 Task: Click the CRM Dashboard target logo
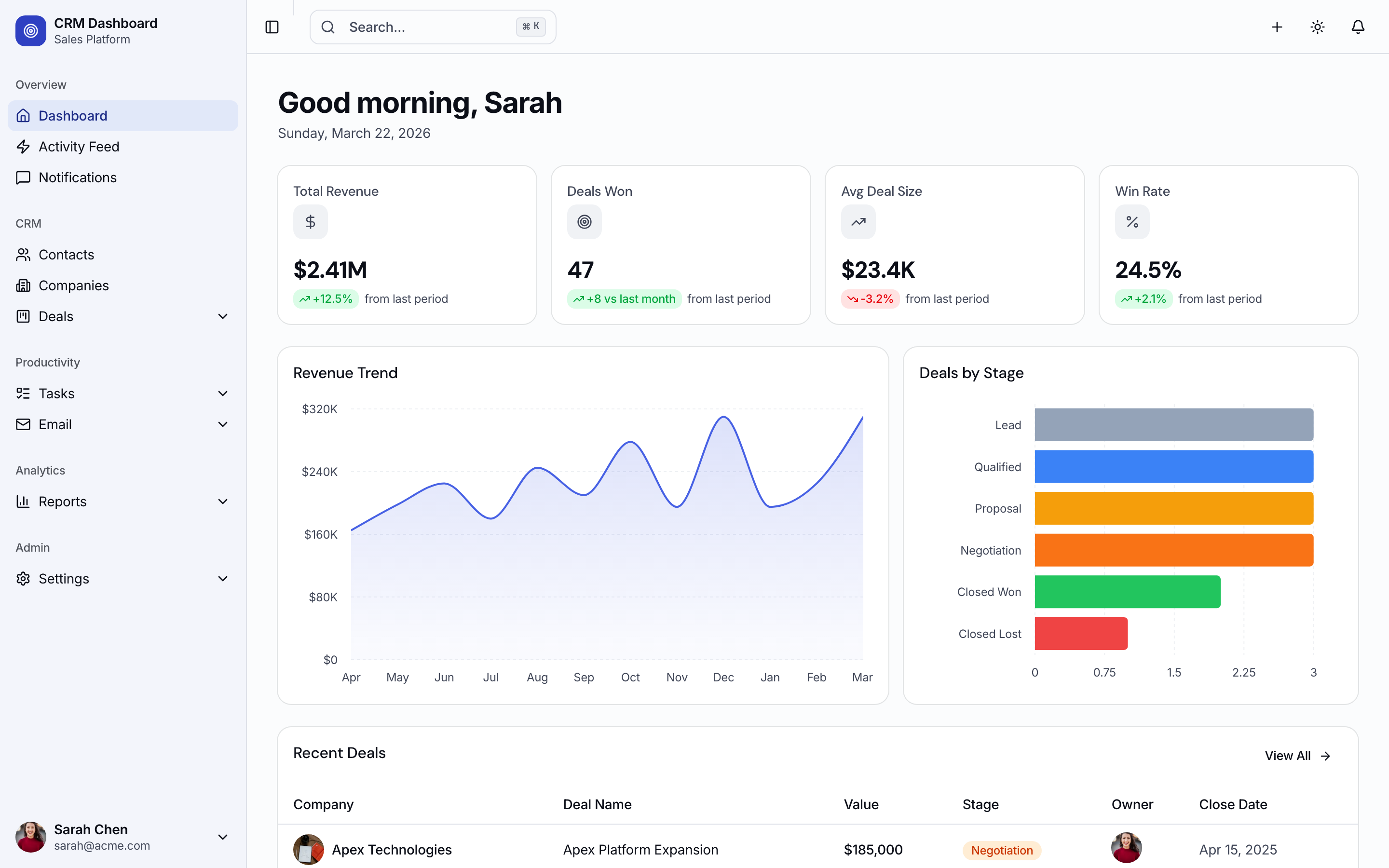[30, 30]
